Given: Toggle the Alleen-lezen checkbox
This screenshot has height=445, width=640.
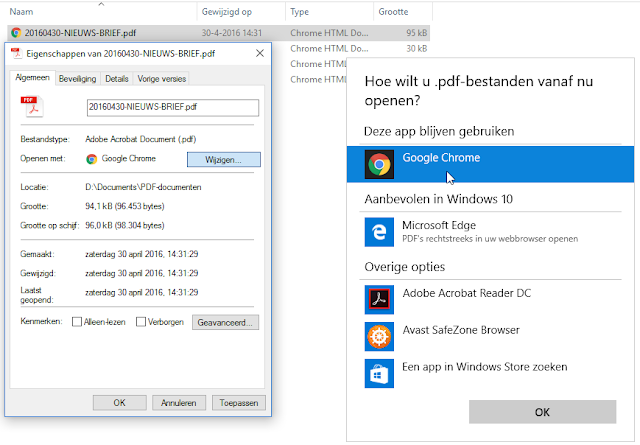Looking at the screenshot, I should click(x=77, y=322).
